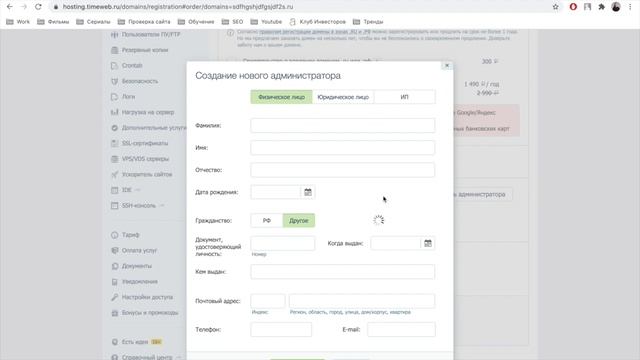640x360 pixels.
Task: Focus the Кем выдан input field
Action: [x=343, y=272]
